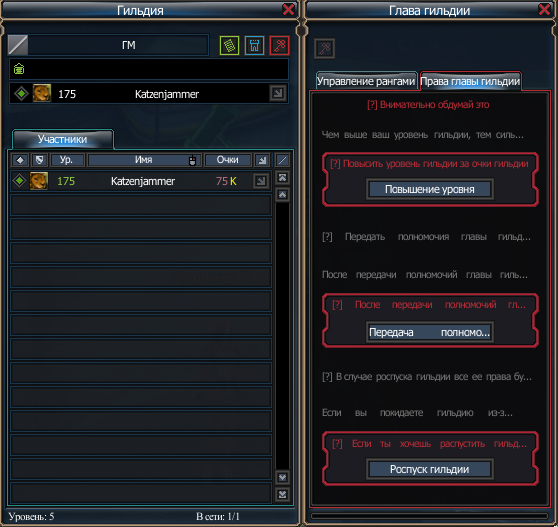Sort members by Очки column header

click(x=228, y=160)
